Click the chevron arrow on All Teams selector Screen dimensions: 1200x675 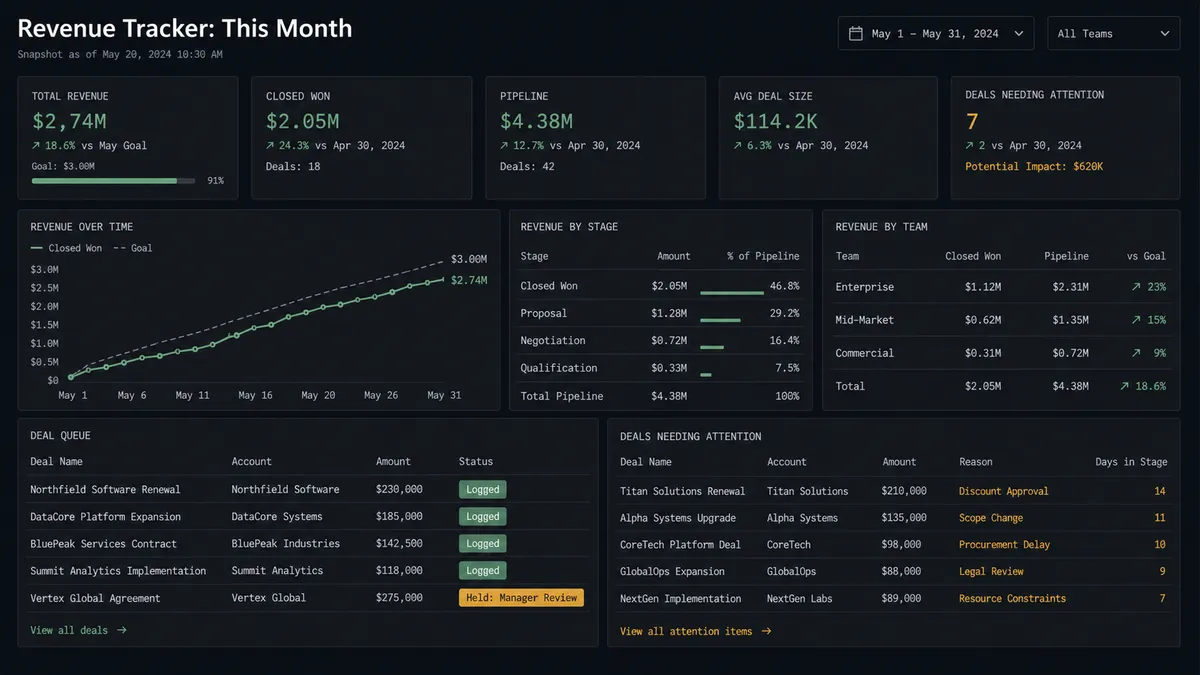(x=1164, y=33)
